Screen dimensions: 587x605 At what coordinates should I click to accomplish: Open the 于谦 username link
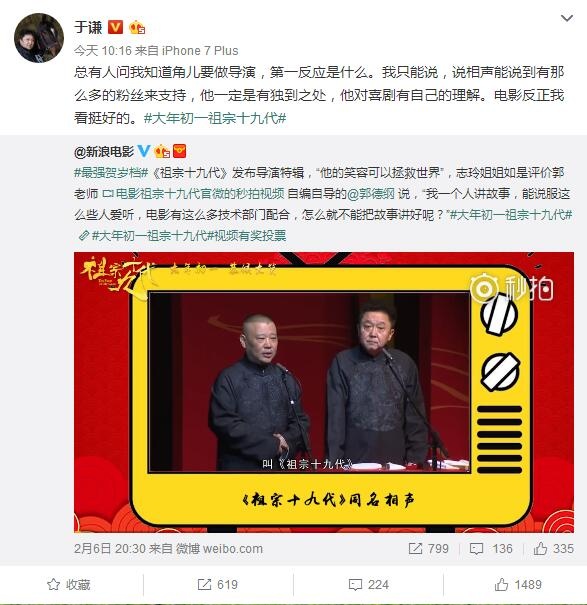tap(88, 27)
